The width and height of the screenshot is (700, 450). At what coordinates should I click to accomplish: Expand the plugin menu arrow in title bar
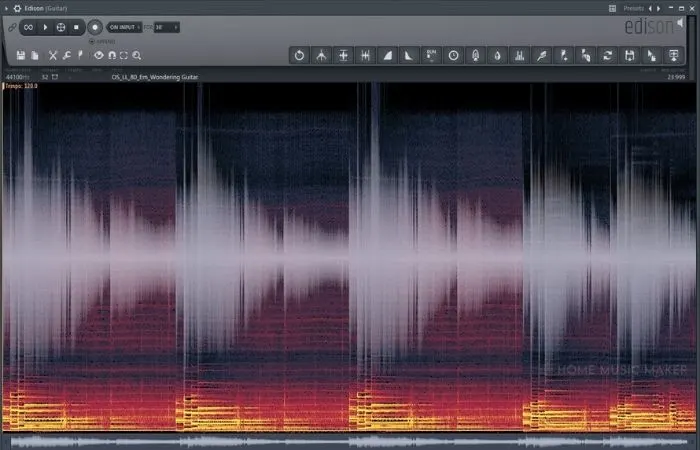click(x=6, y=8)
